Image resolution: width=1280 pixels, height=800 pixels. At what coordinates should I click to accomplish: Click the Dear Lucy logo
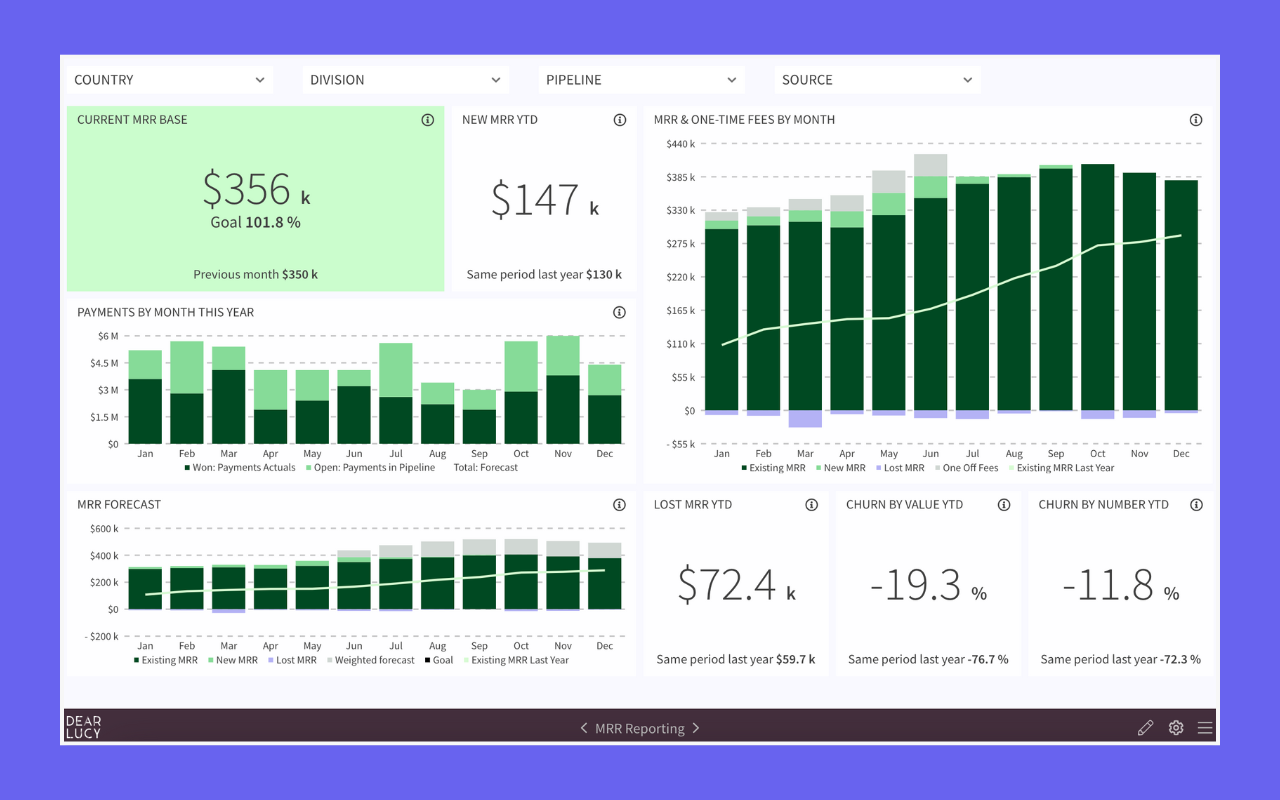pos(83,727)
